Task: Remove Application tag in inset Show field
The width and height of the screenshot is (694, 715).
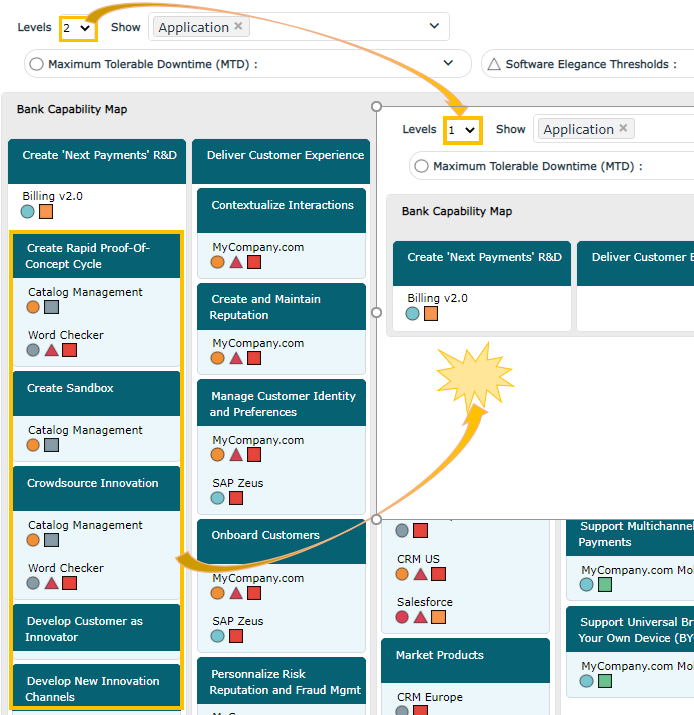Action: pos(623,129)
